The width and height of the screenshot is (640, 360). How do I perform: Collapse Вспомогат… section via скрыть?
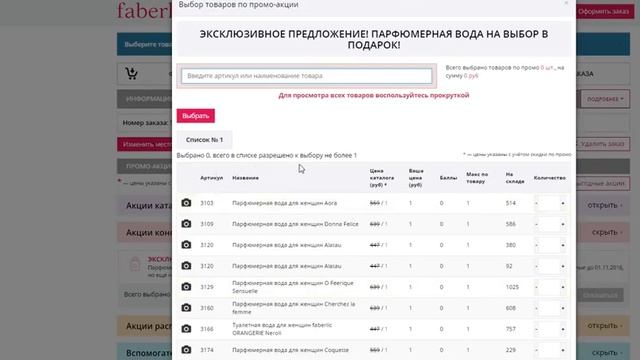pyautogui.click(x=607, y=352)
